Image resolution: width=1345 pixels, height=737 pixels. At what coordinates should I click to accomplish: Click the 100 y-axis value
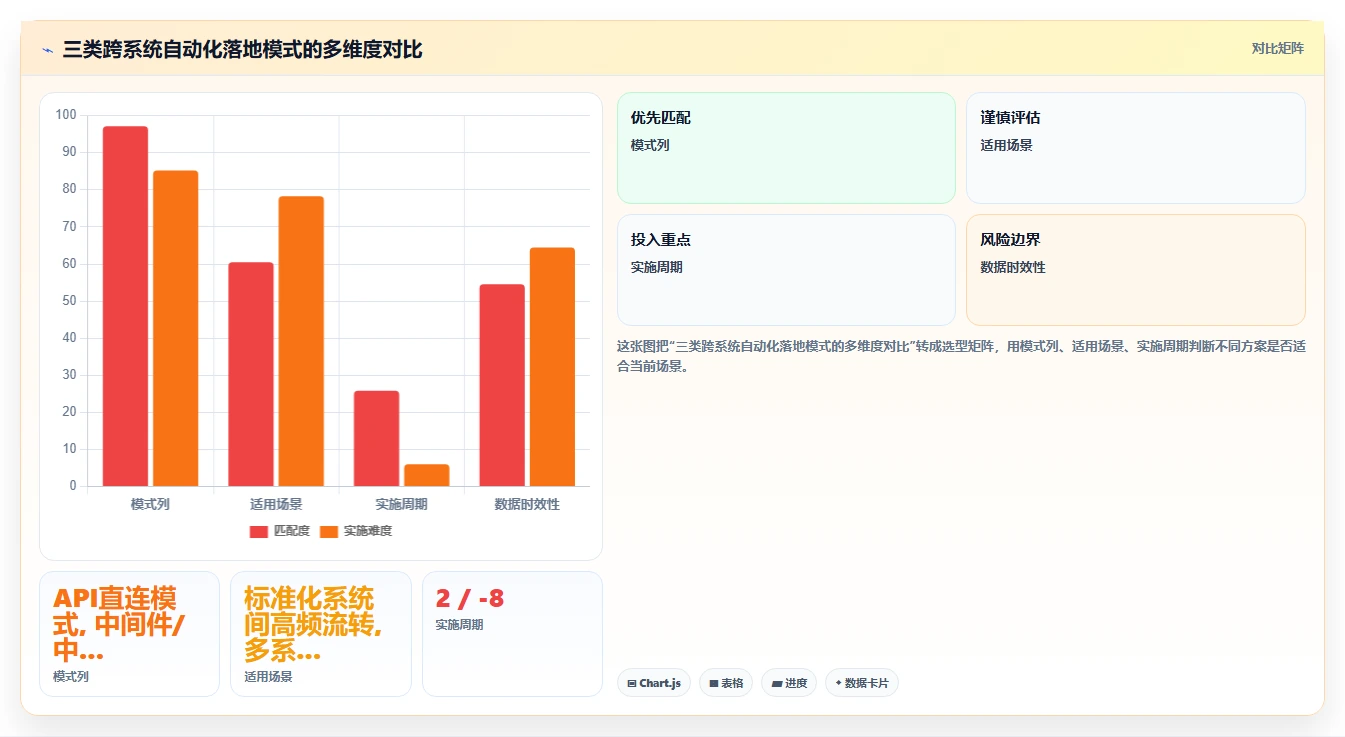click(x=66, y=115)
